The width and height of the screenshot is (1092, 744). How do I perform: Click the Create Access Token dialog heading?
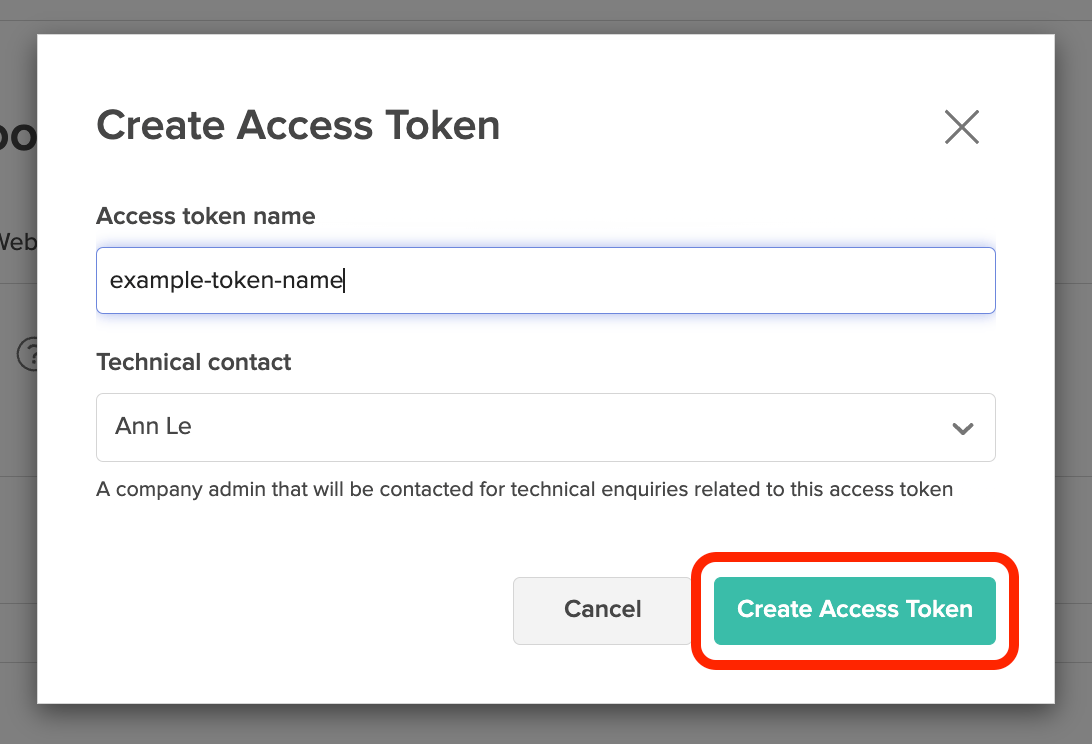point(298,126)
